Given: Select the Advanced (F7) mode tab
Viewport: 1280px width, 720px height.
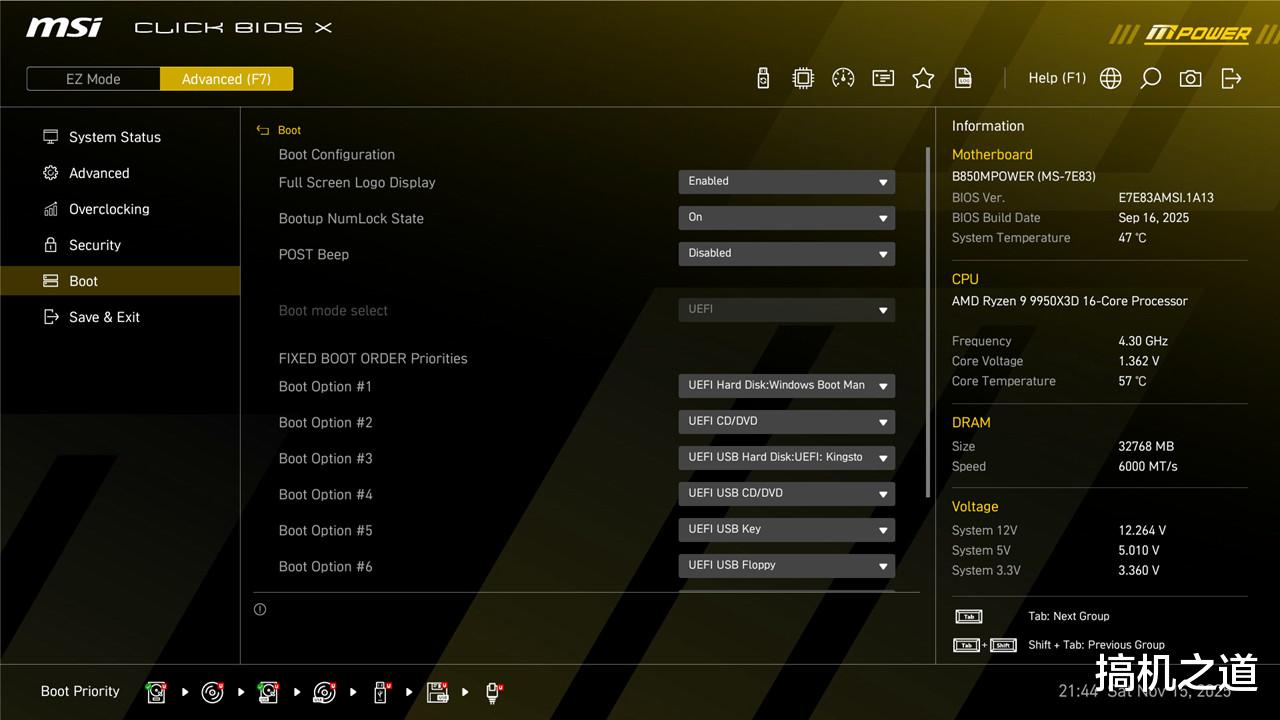Looking at the screenshot, I should click(226, 79).
